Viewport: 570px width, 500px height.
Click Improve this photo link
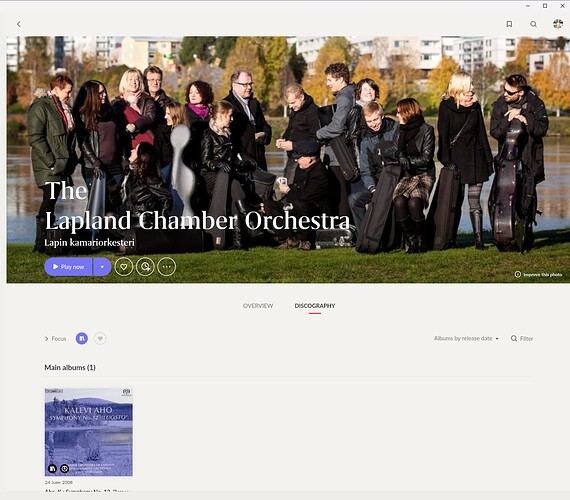click(538, 275)
